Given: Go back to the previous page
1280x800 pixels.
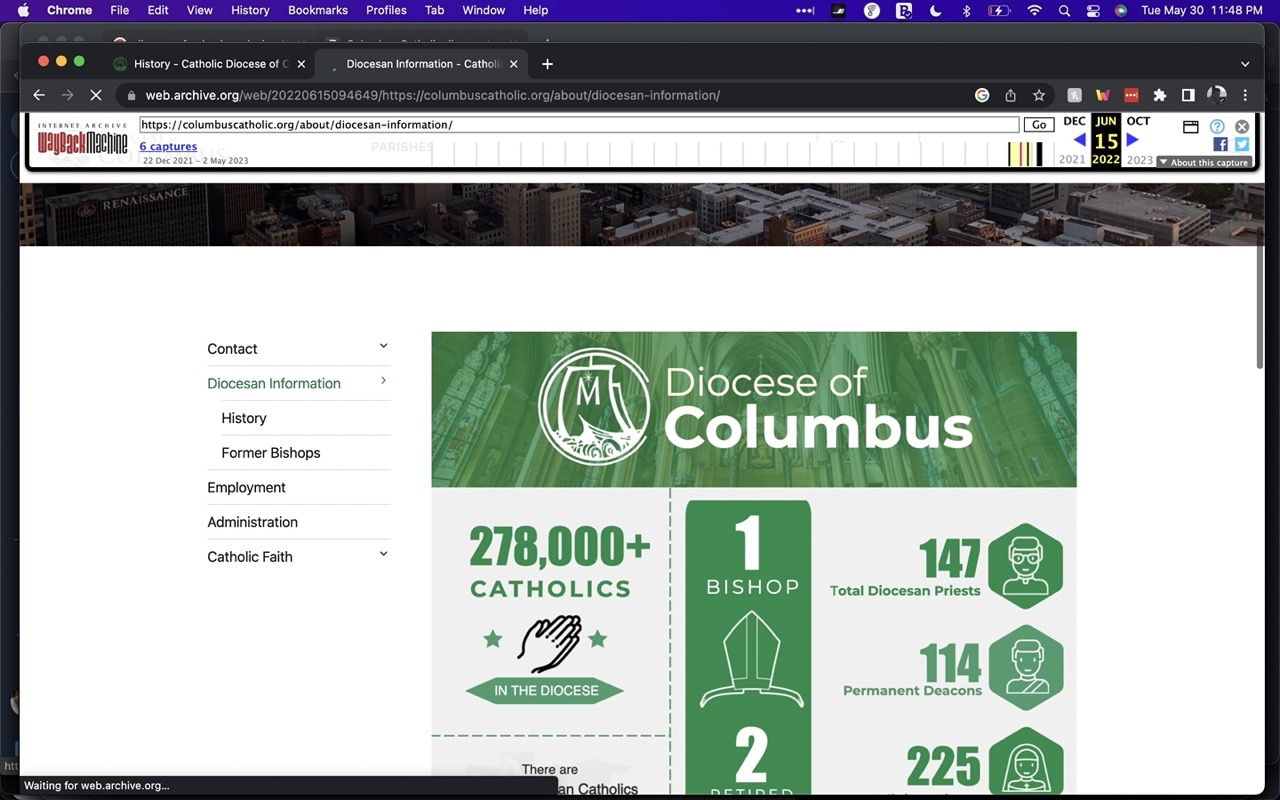Looking at the screenshot, I should pyautogui.click(x=39, y=95).
